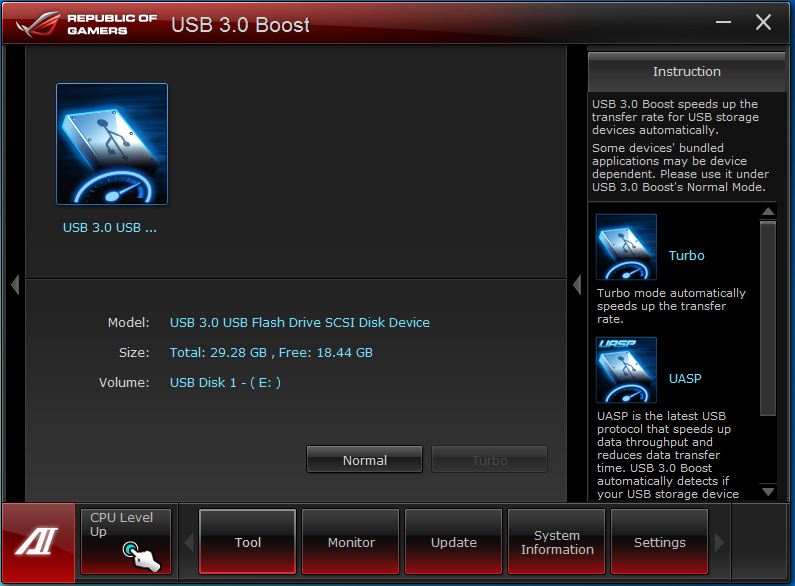This screenshot has width=795, height=586.
Task: Click the left arrow on the window's left edge
Action: pos(15,285)
